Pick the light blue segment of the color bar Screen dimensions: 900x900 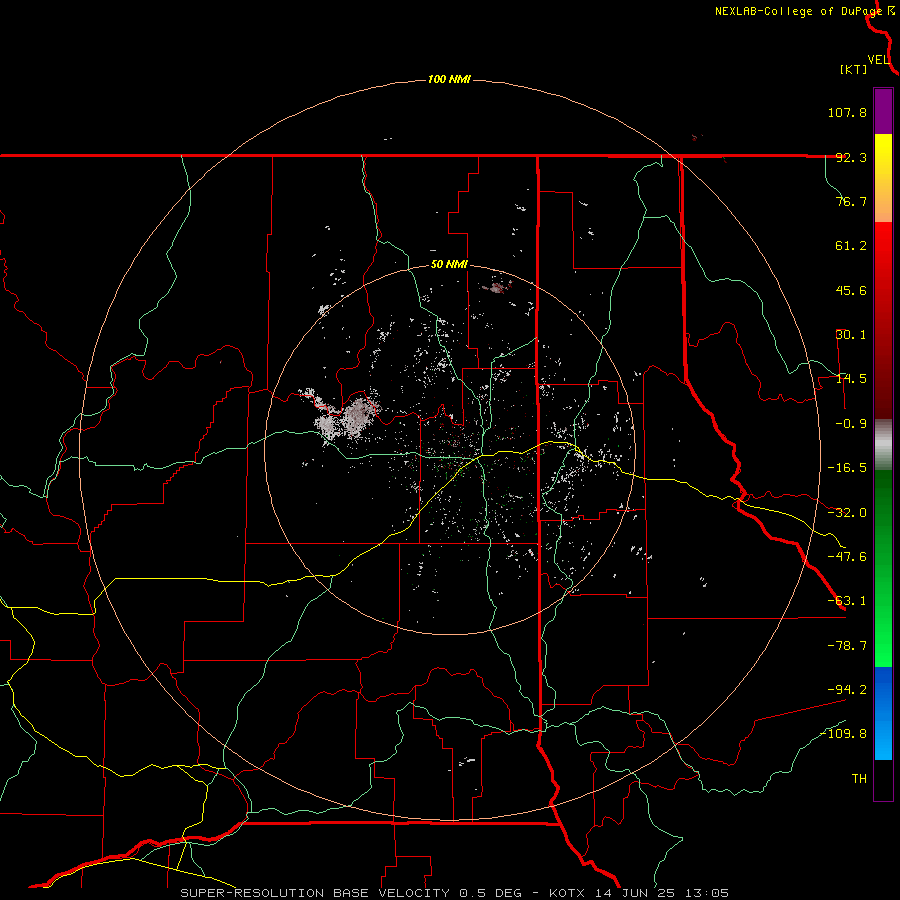(883, 738)
